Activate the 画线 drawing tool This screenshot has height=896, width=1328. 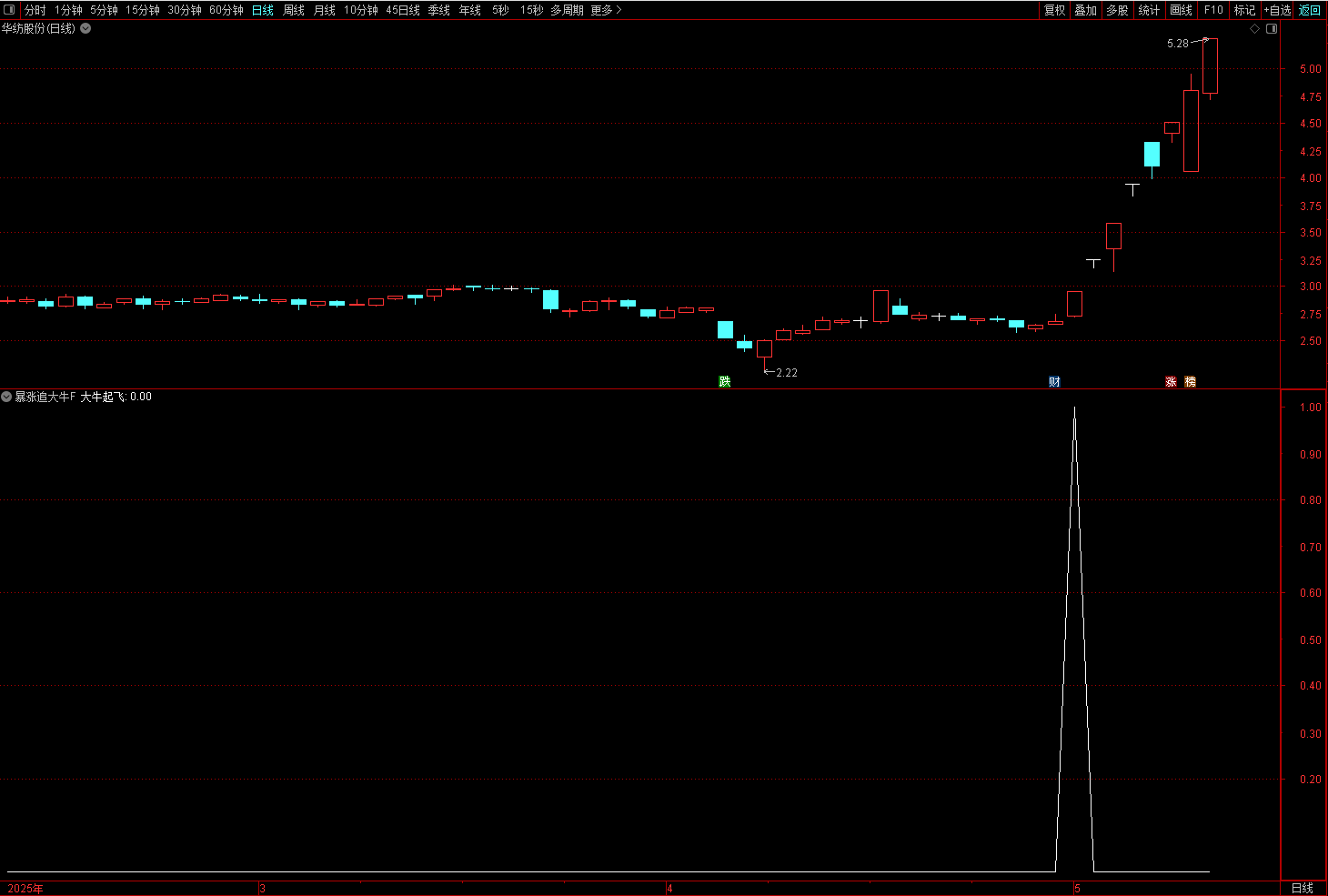coord(1181,10)
